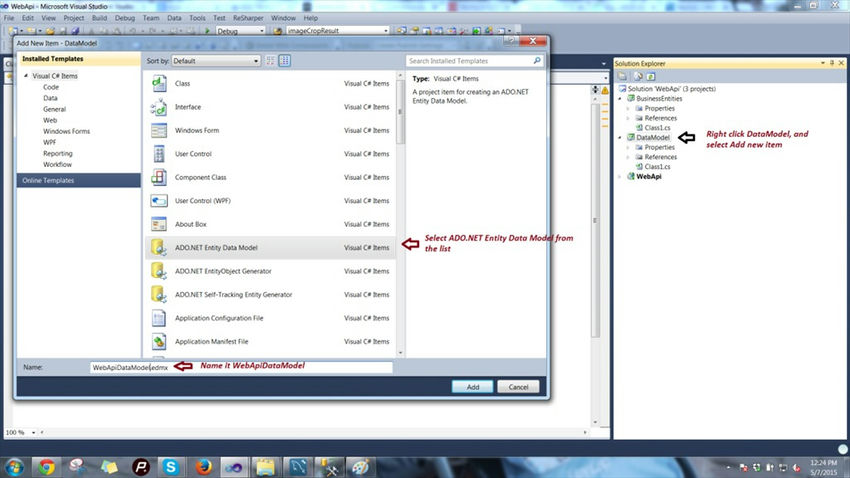Click Solution Explorer Properties toolbar icon

tap(622, 76)
